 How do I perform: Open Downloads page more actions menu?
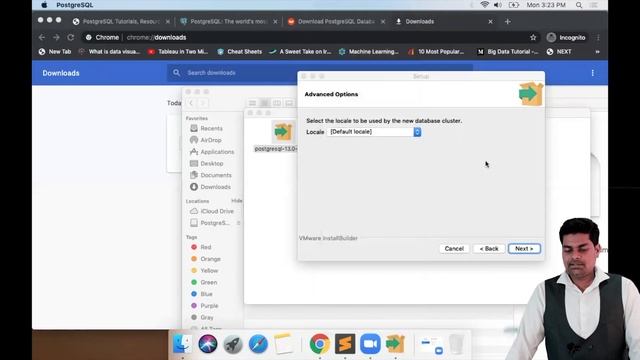592,73
